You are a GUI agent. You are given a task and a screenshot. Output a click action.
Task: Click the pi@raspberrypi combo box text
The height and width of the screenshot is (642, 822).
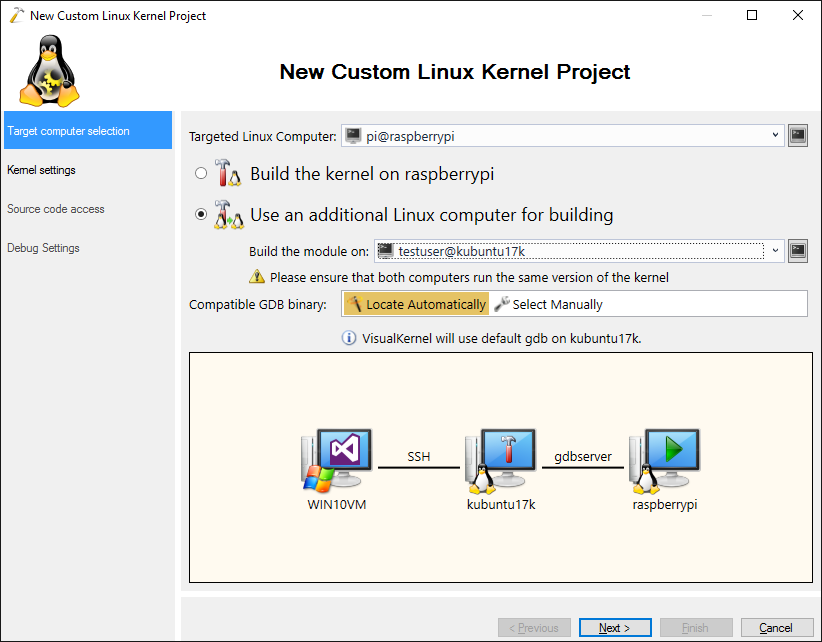tap(410, 136)
